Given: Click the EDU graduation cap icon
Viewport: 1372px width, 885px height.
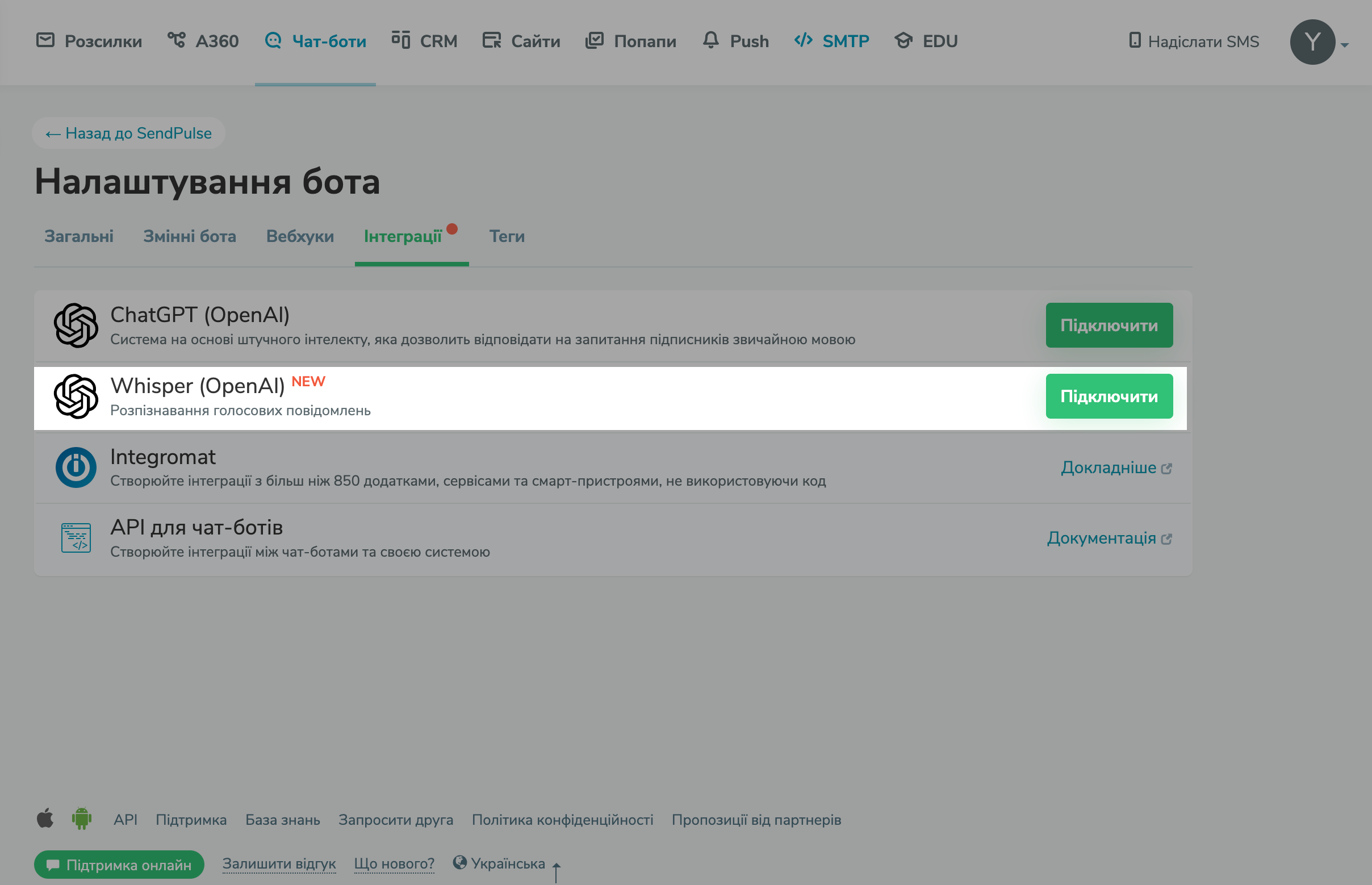Looking at the screenshot, I should [x=903, y=40].
